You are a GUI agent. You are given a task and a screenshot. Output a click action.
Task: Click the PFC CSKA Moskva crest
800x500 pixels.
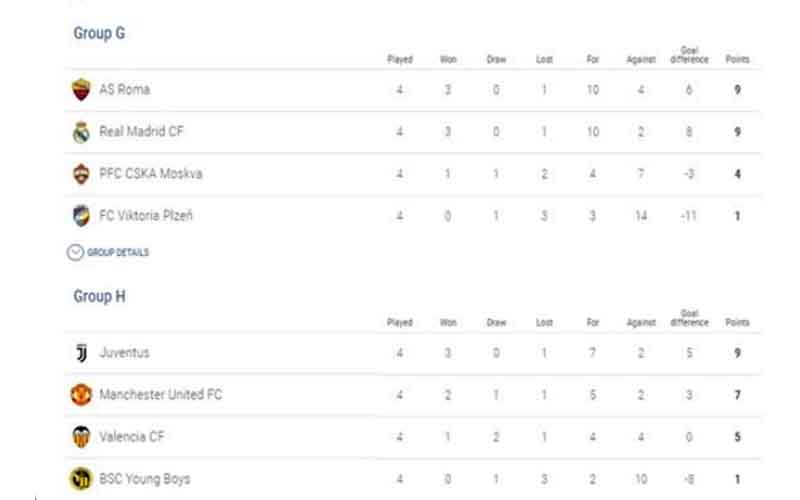click(x=81, y=174)
